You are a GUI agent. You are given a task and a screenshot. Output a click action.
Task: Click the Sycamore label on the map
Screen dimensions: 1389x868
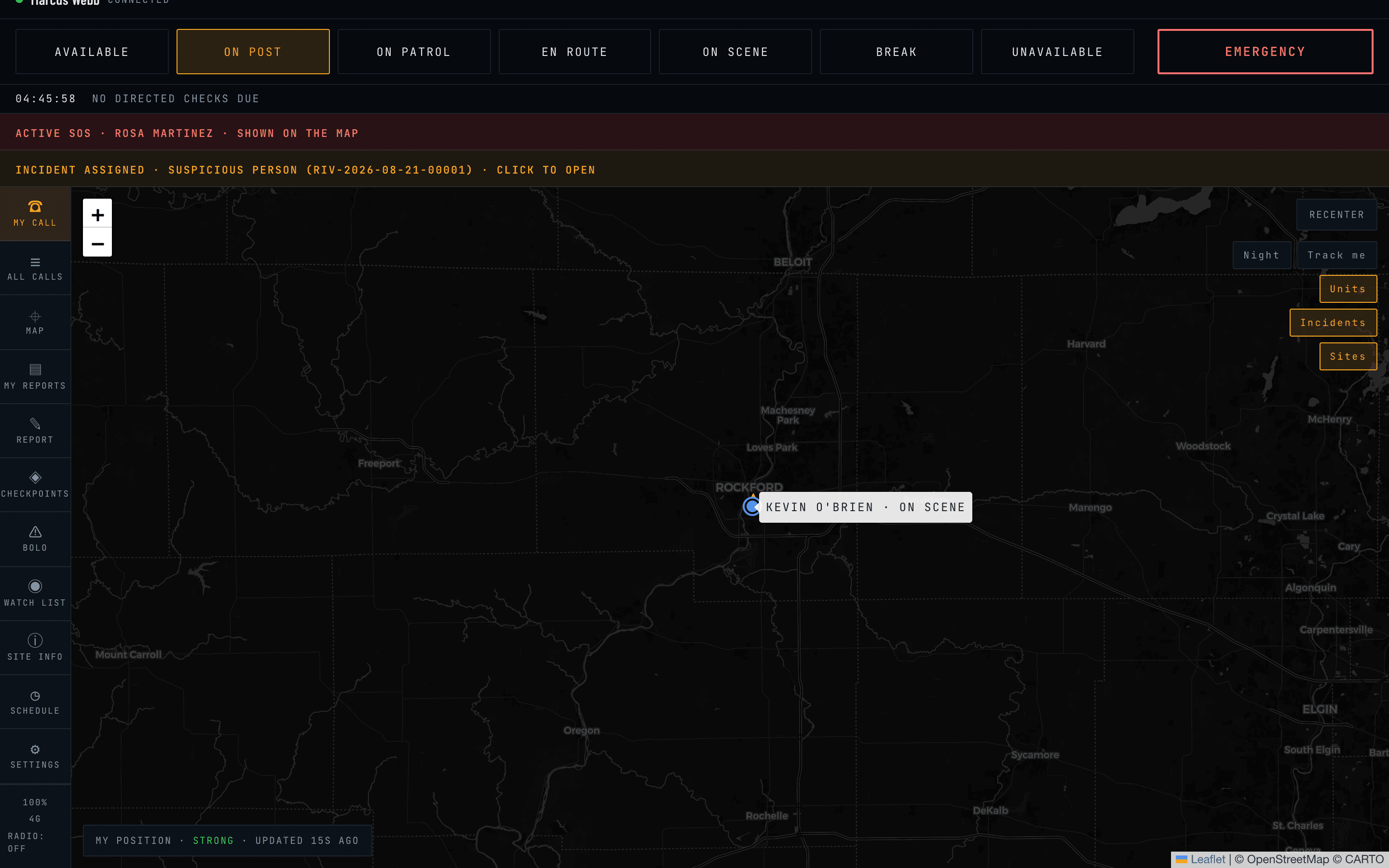1035,755
